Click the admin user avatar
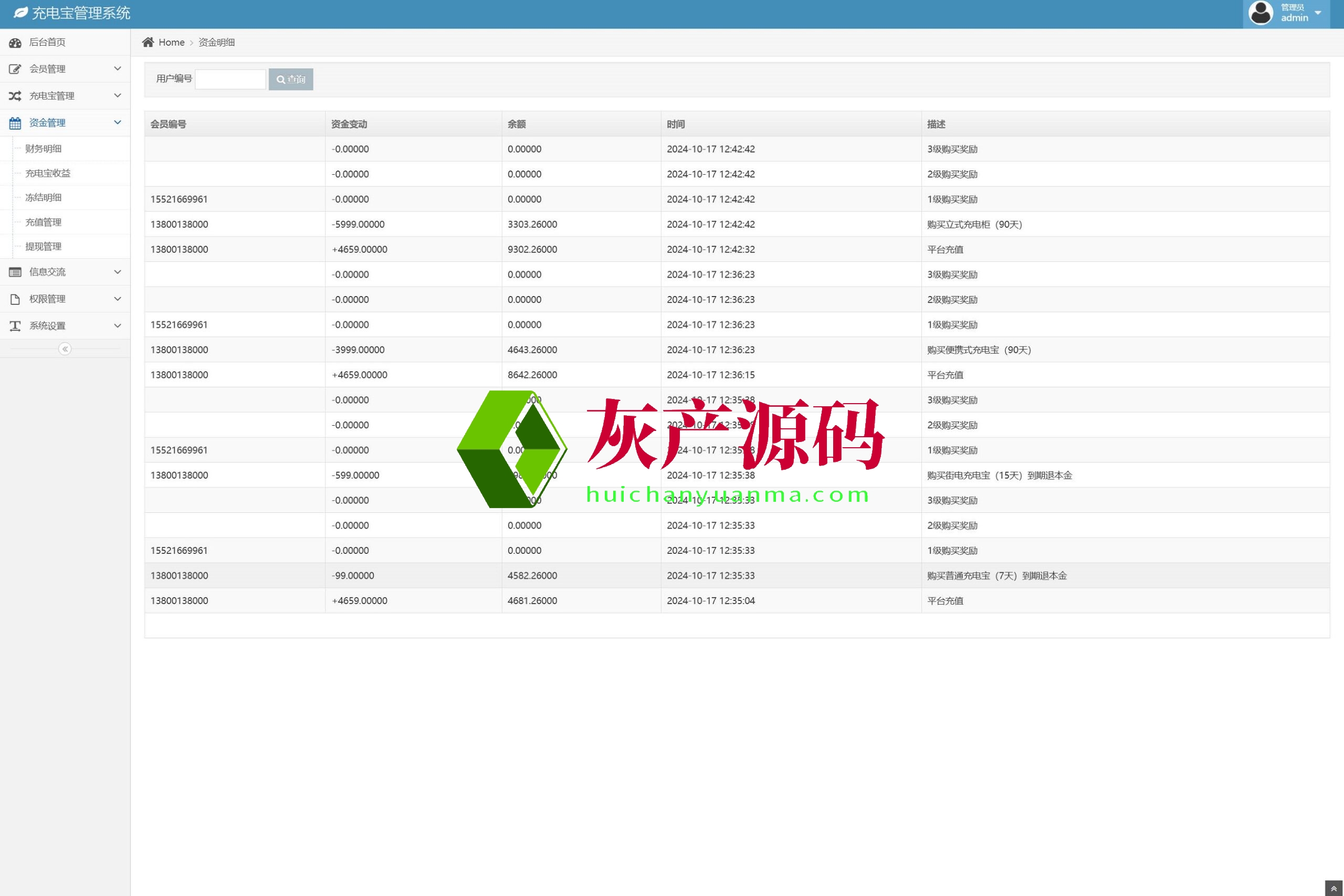This screenshot has height=896, width=1344. click(1260, 13)
